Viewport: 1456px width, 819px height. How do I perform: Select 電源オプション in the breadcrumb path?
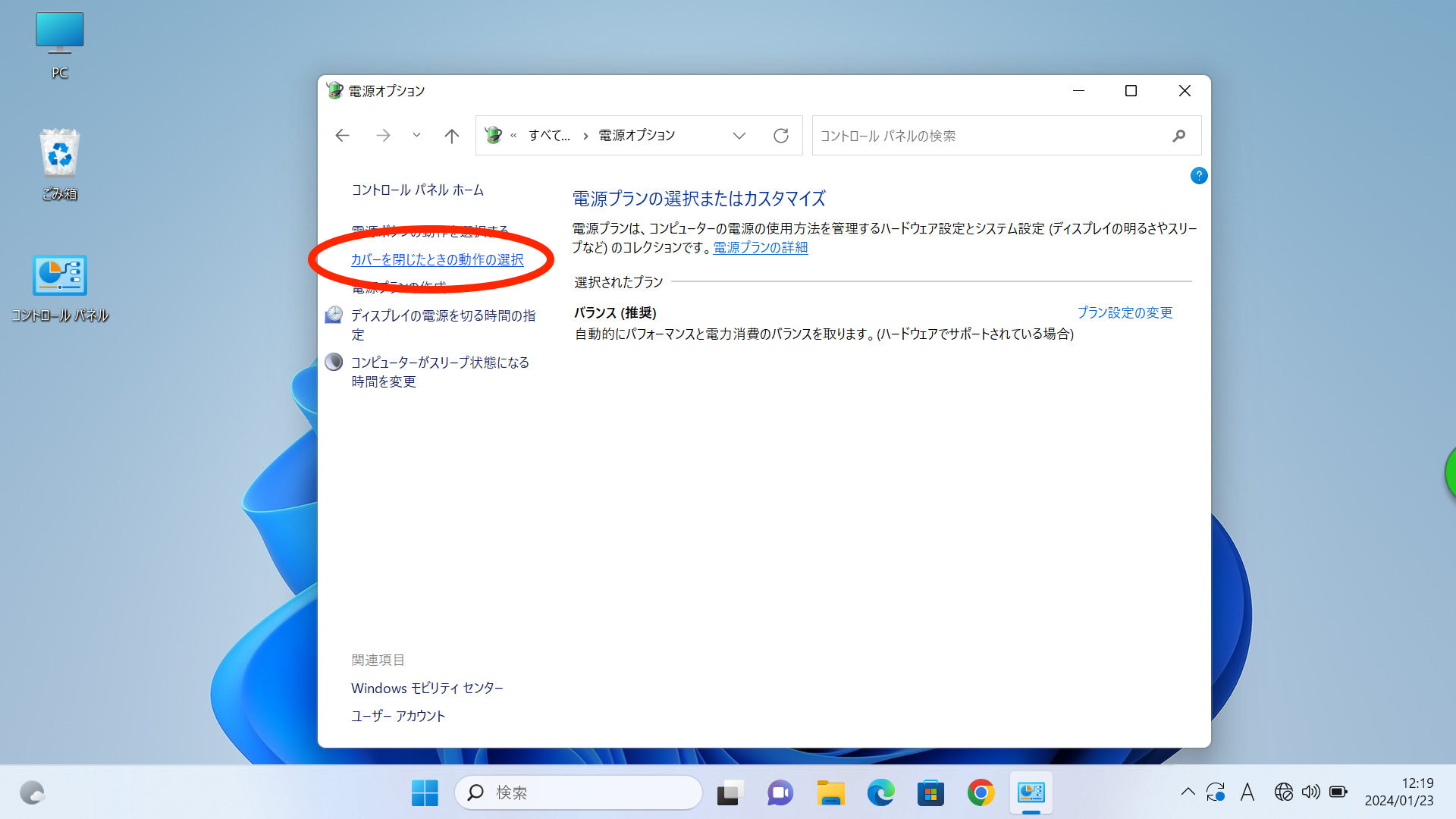[635, 135]
